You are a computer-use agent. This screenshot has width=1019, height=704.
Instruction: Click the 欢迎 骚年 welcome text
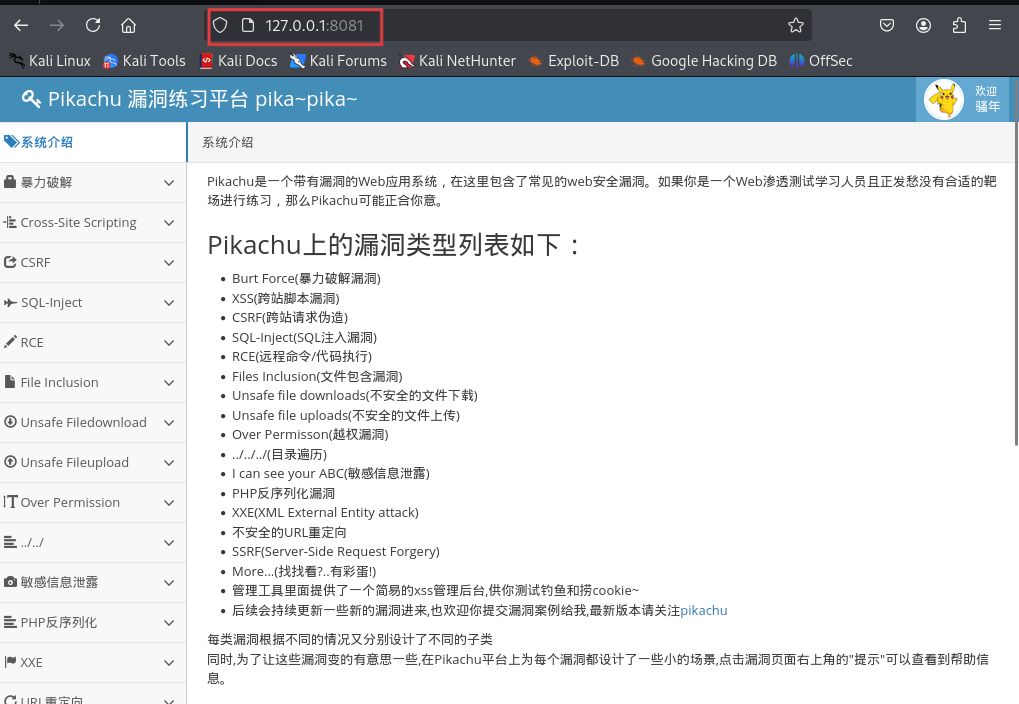pos(987,99)
